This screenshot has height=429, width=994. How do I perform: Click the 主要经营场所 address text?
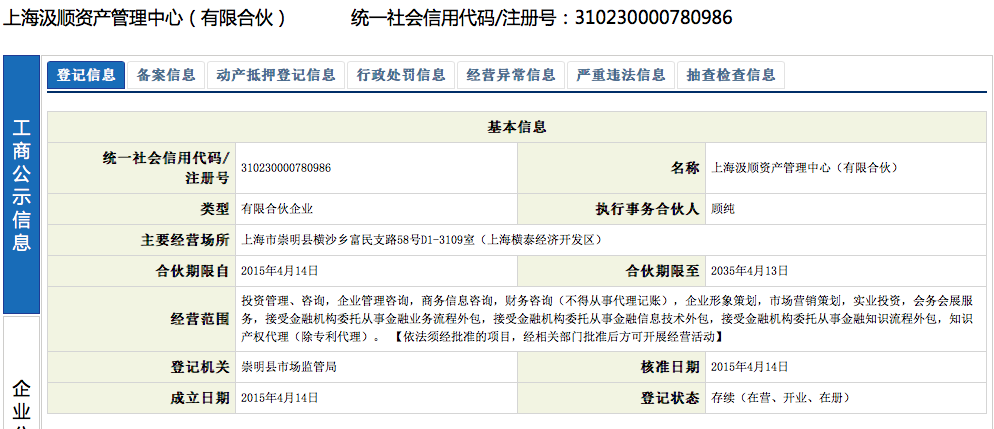coord(421,240)
